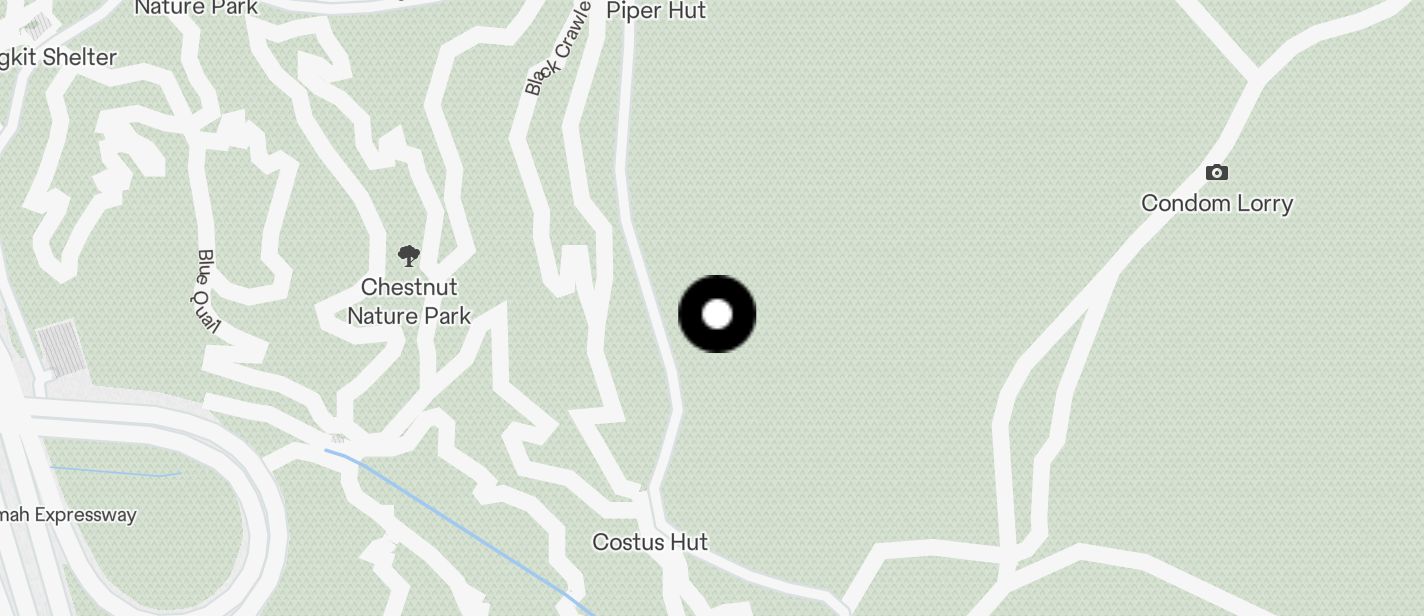Click the small bridge marker at stream start
The width and height of the screenshot is (1424, 616).
[338, 437]
